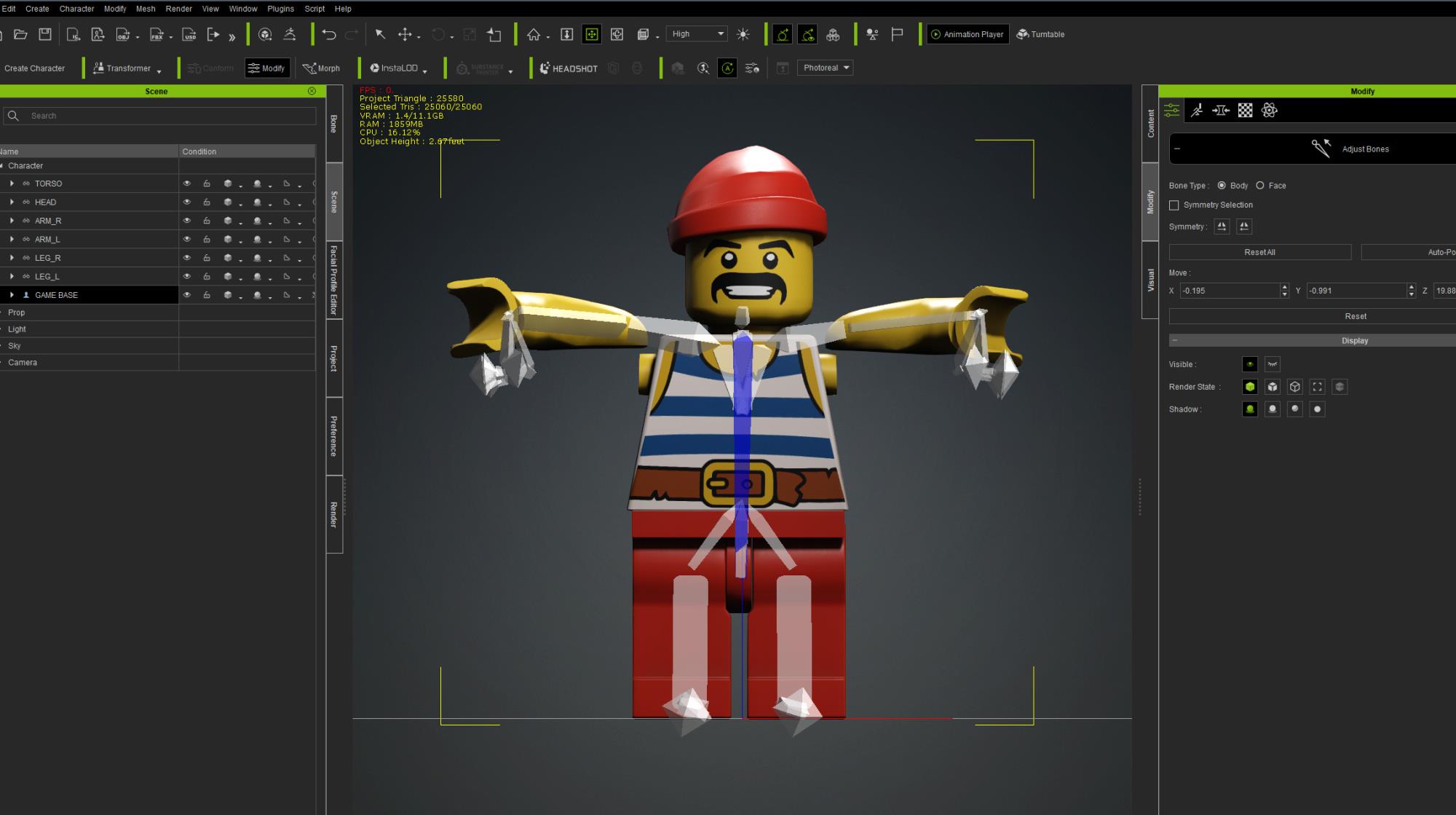Toggle visibility eye for GAME BASE
Viewport: 1456px width, 815px height.
pyautogui.click(x=187, y=295)
